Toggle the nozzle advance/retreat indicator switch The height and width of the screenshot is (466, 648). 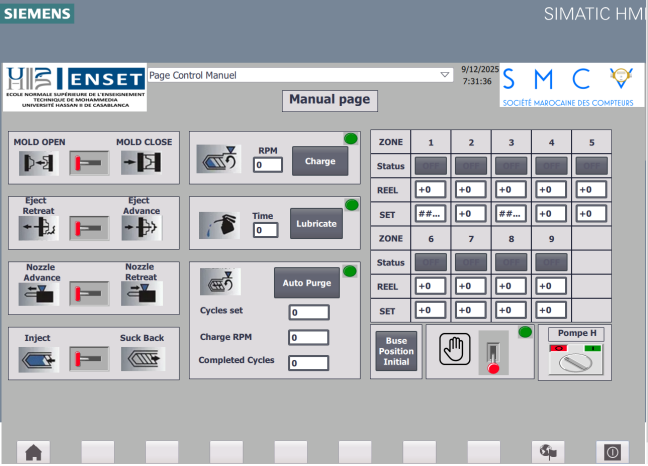(x=89, y=294)
